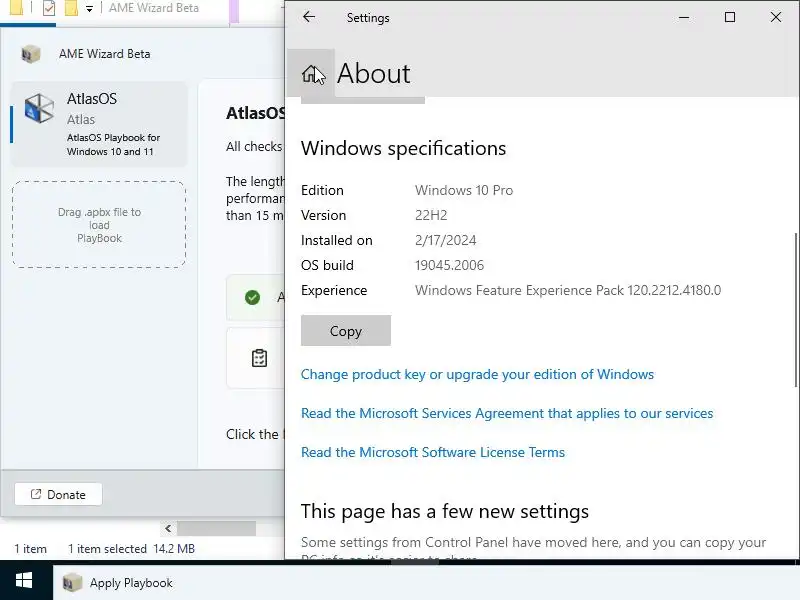Click the 2/17/2024 installed date
The height and width of the screenshot is (600, 800).
click(x=445, y=240)
